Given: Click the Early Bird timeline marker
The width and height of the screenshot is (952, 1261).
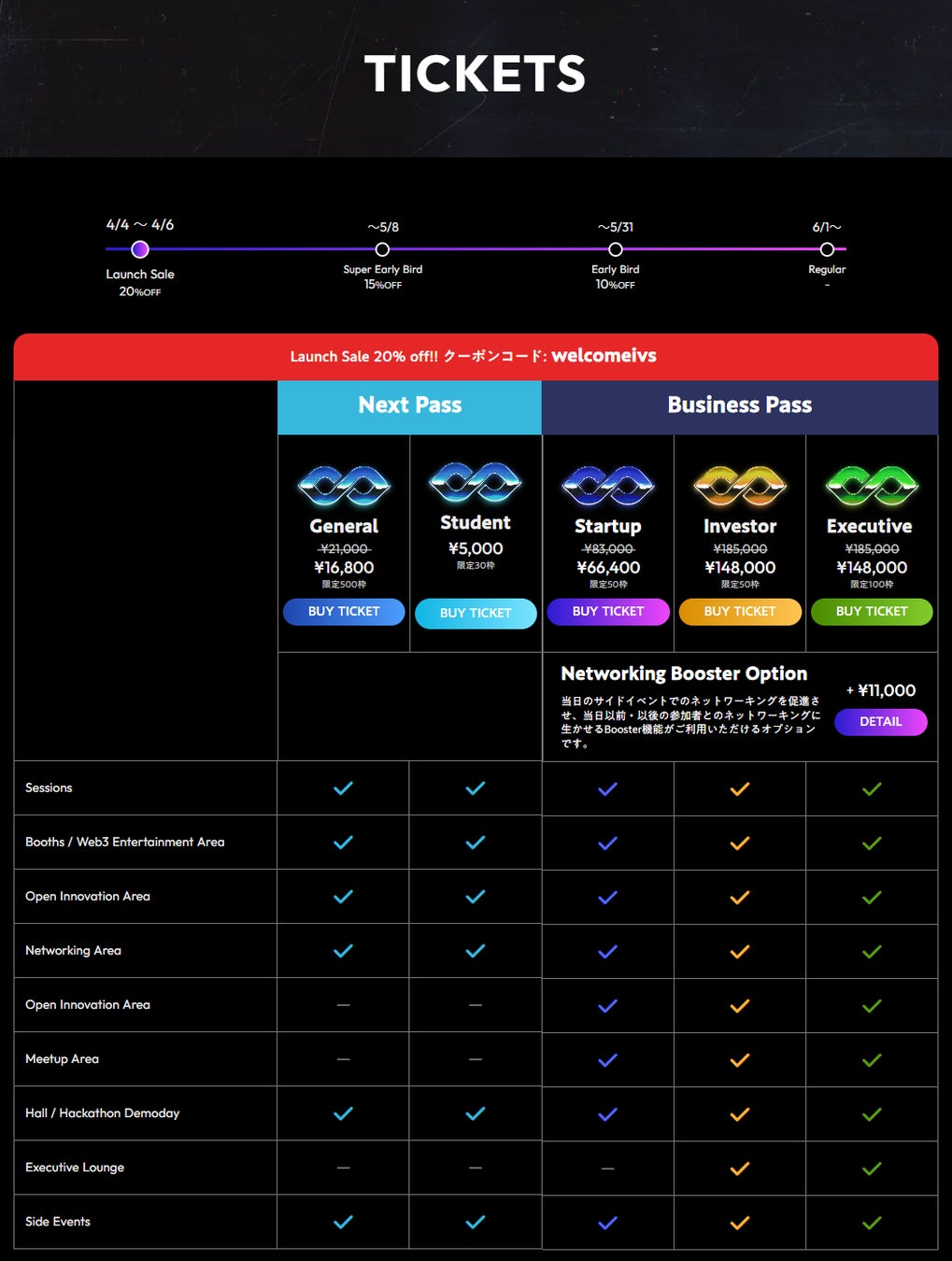Looking at the screenshot, I should (x=615, y=249).
